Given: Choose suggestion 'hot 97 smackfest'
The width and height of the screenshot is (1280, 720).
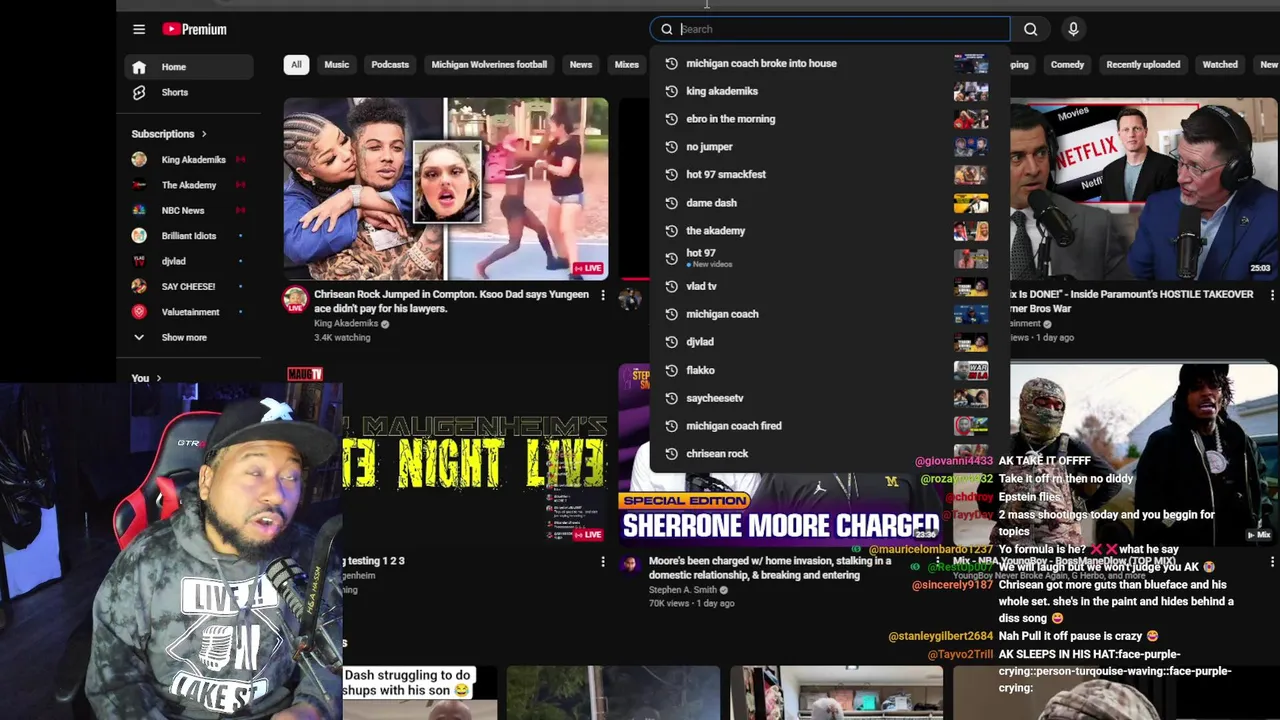Looking at the screenshot, I should [829, 175].
